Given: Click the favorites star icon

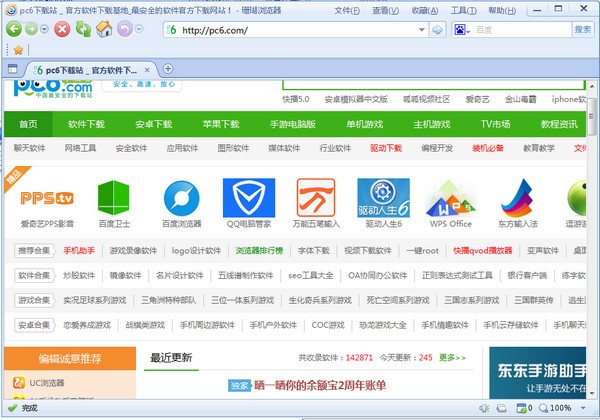Looking at the screenshot, I should pos(18,50).
